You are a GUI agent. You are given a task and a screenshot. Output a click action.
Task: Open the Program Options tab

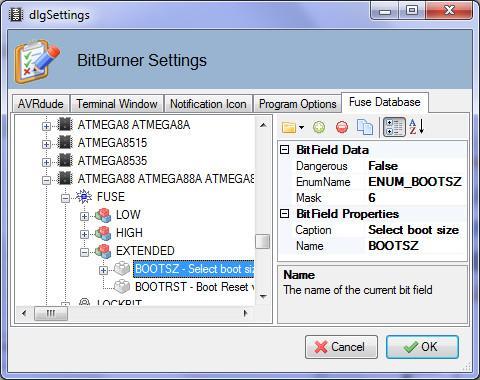pos(298,104)
